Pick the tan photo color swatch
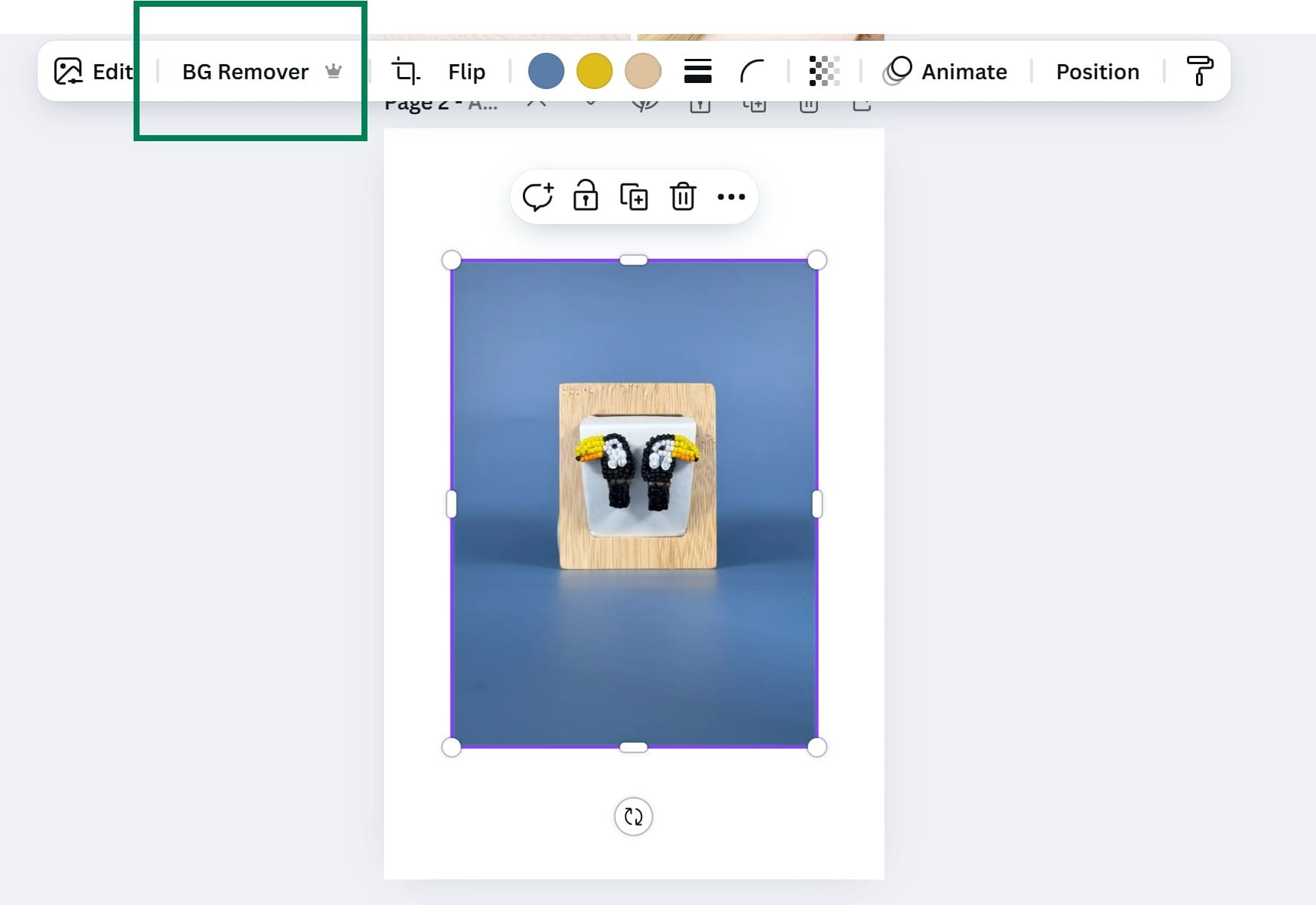 coord(643,71)
